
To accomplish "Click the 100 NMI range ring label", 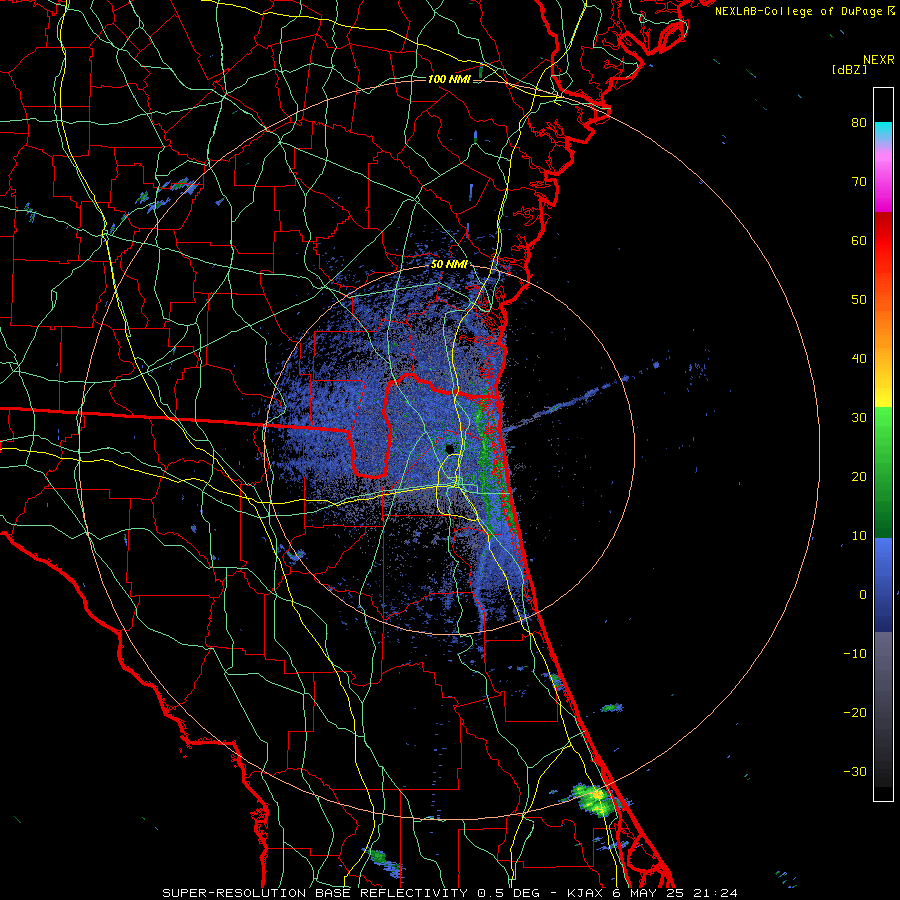I will pyautogui.click(x=449, y=79).
